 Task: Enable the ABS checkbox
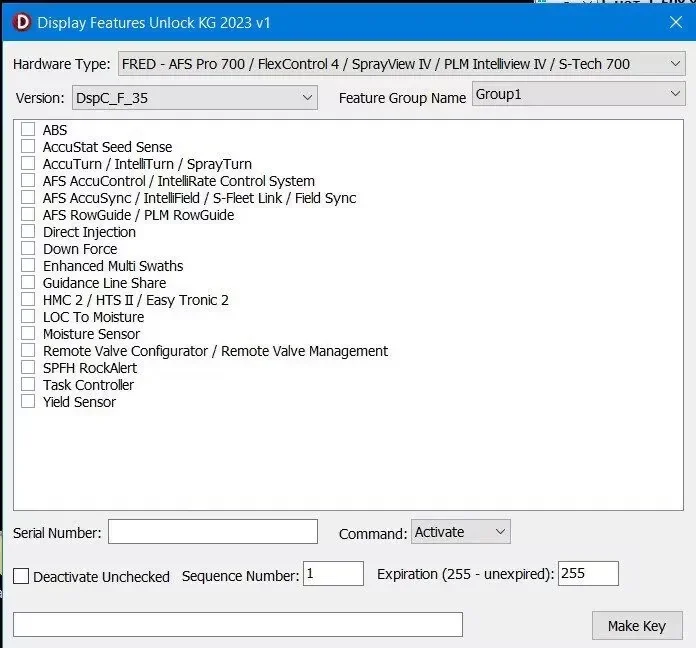(28, 129)
